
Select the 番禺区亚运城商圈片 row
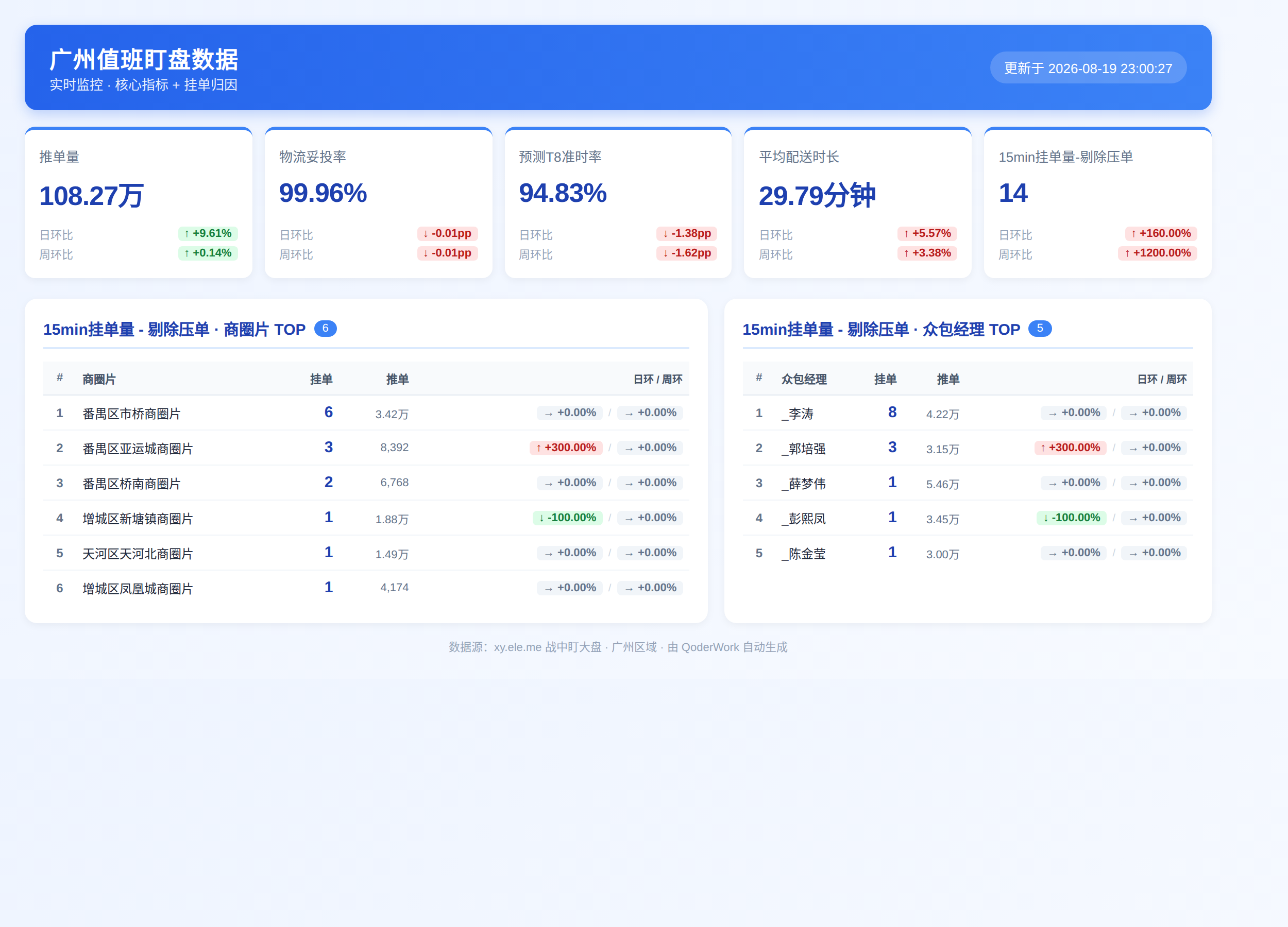(366, 448)
